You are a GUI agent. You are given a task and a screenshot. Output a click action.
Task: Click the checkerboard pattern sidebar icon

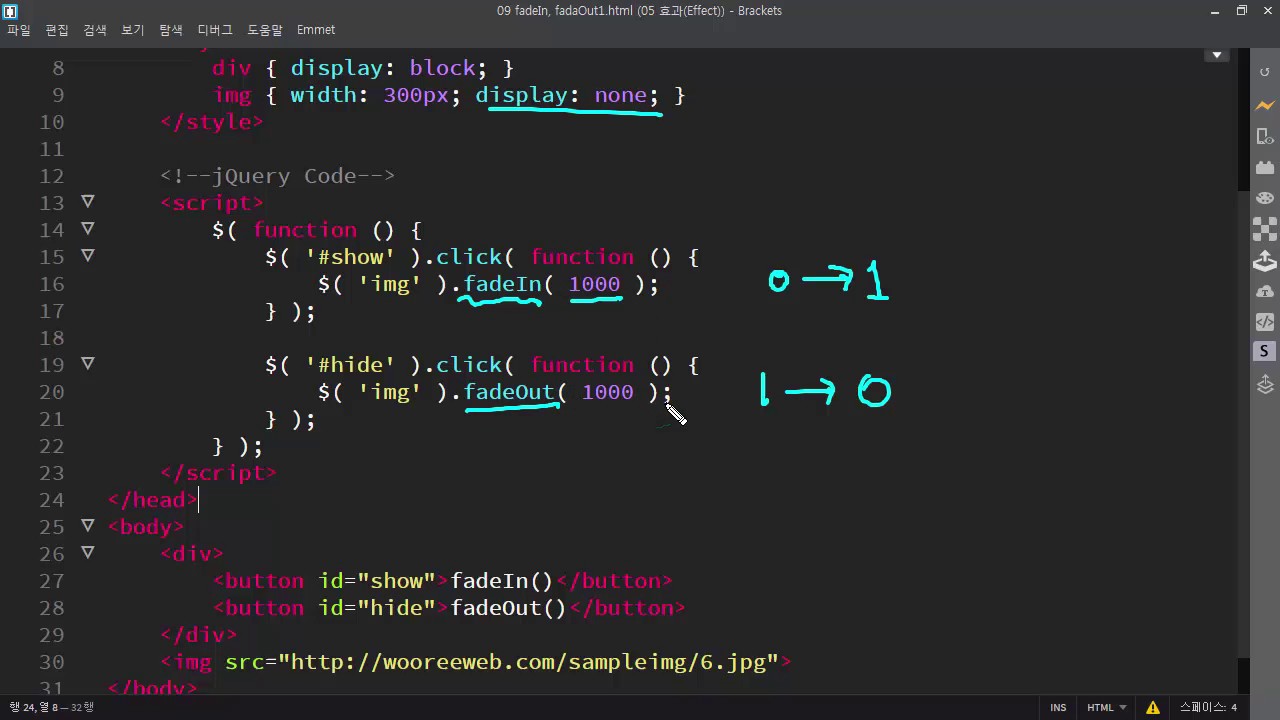coord(1264,230)
